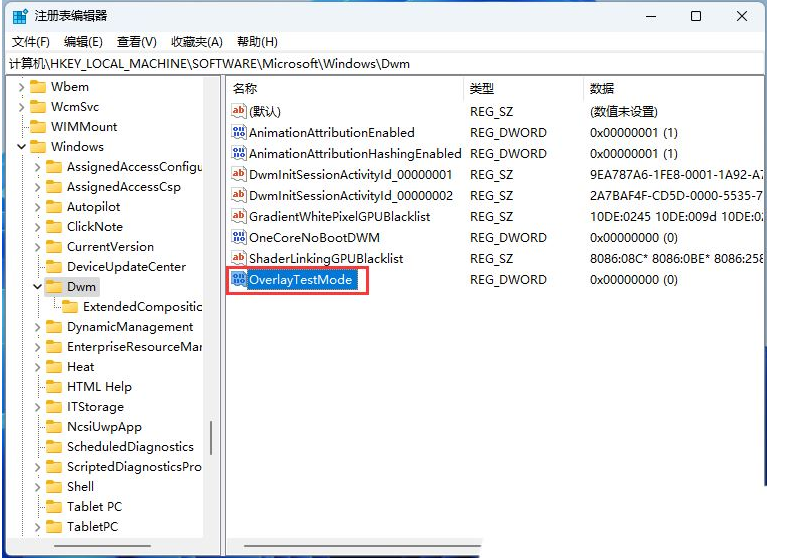Collapse the Windows tree node
Screen dimensions: 799x558
click(21, 147)
